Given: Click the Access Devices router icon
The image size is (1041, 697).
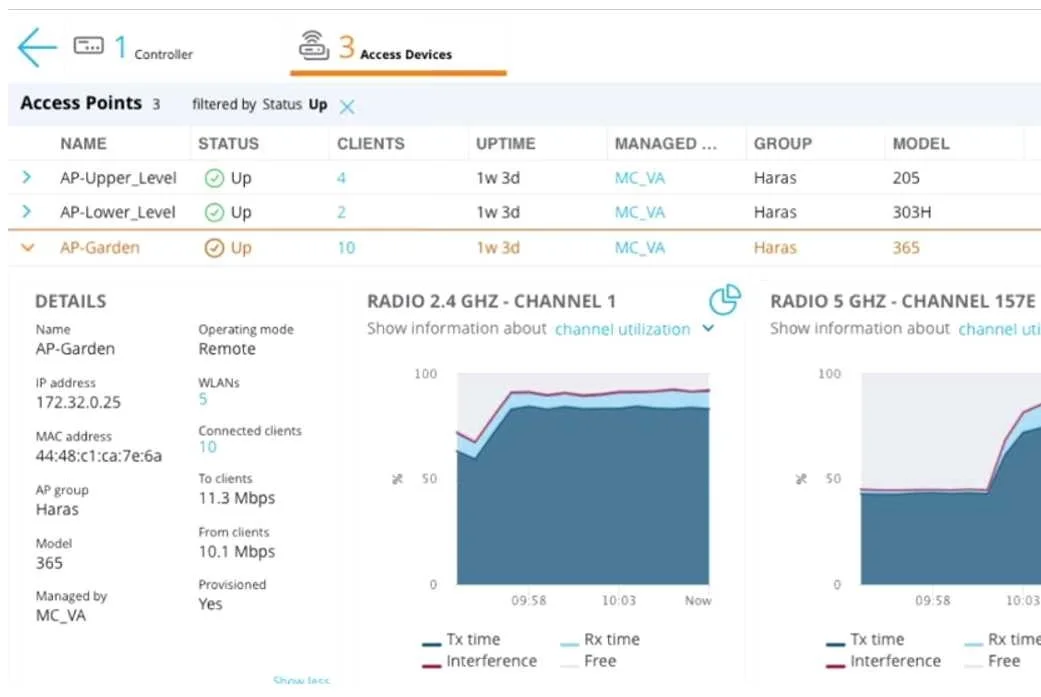Looking at the screenshot, I should (x=313, y=46).
